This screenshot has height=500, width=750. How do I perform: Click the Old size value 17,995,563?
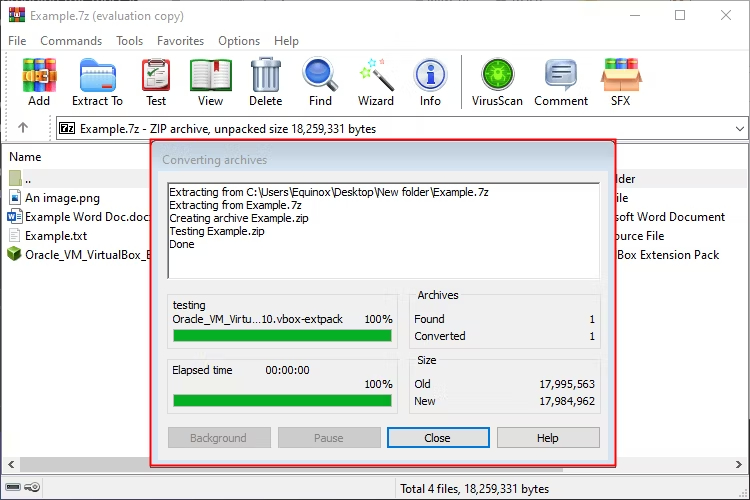coord(567,384)
